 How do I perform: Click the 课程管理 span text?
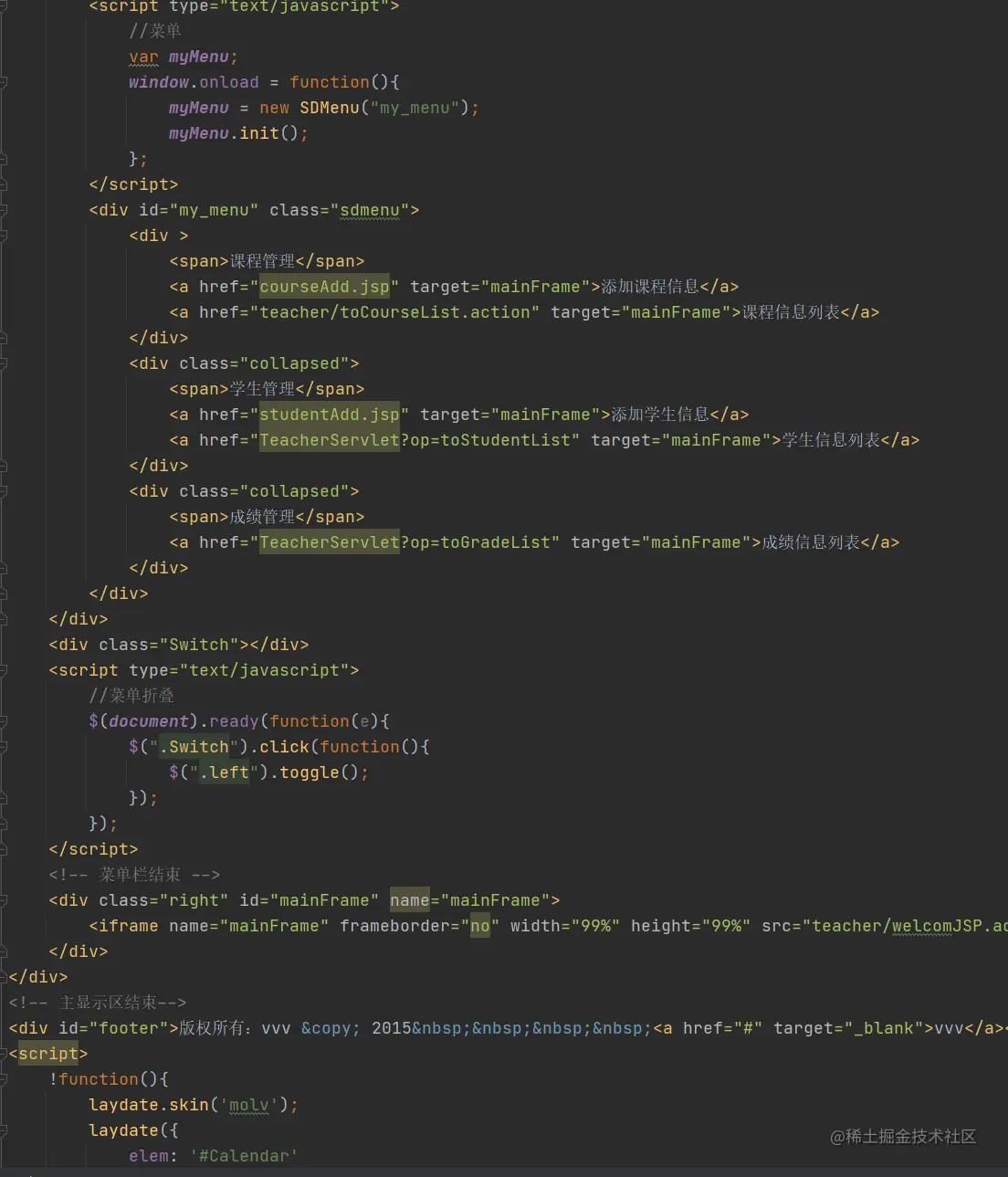click(262, 261)
